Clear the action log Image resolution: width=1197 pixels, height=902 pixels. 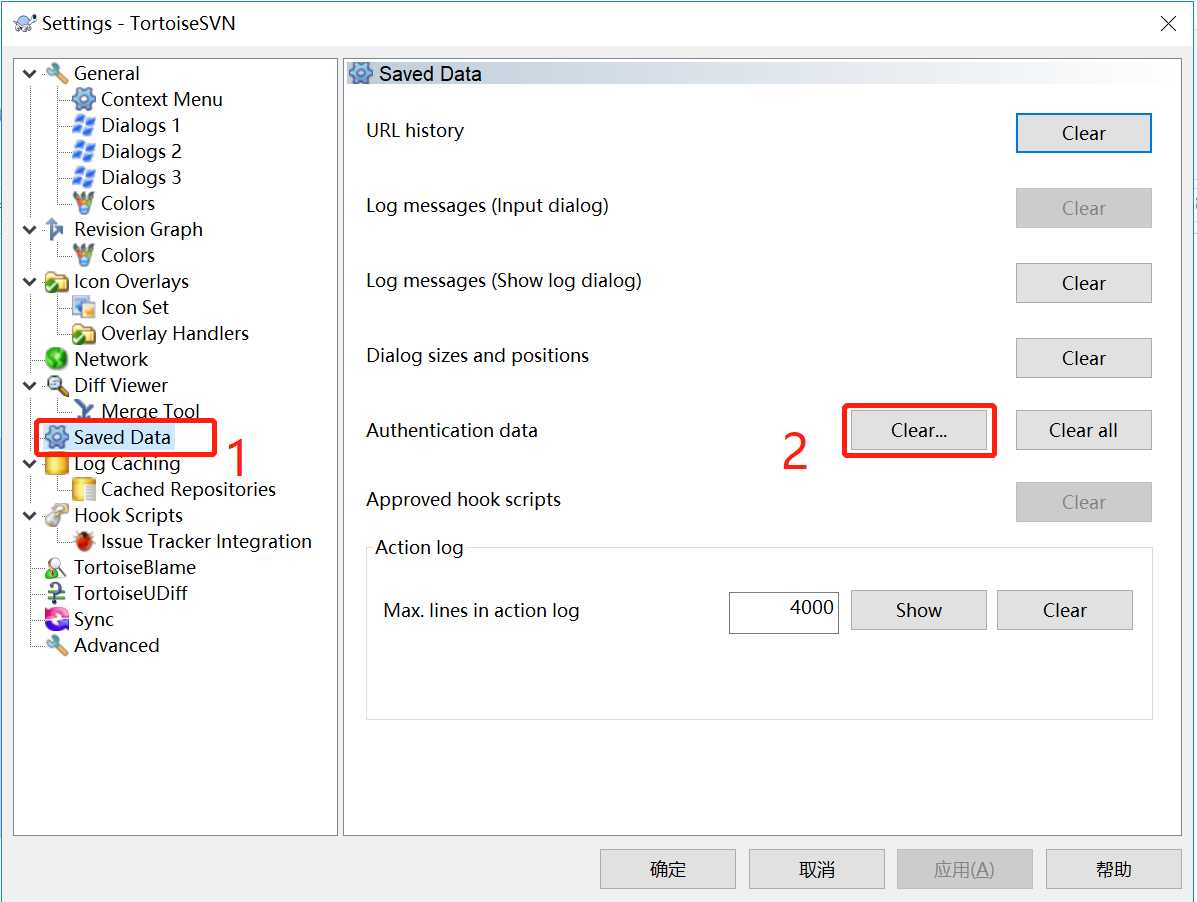coord(1064,610)
